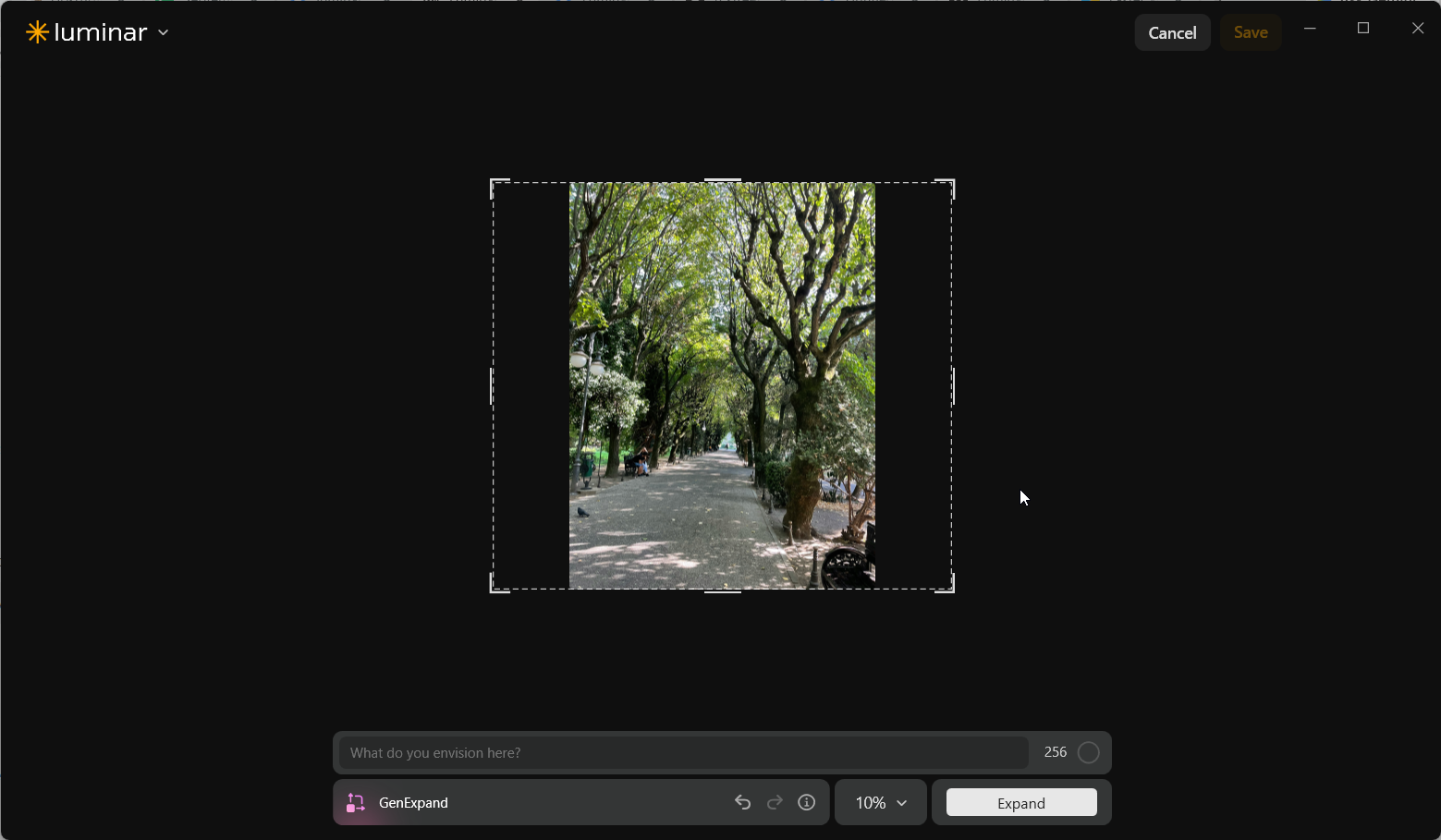
Task: Undo the last action
Action: point(742,802)
